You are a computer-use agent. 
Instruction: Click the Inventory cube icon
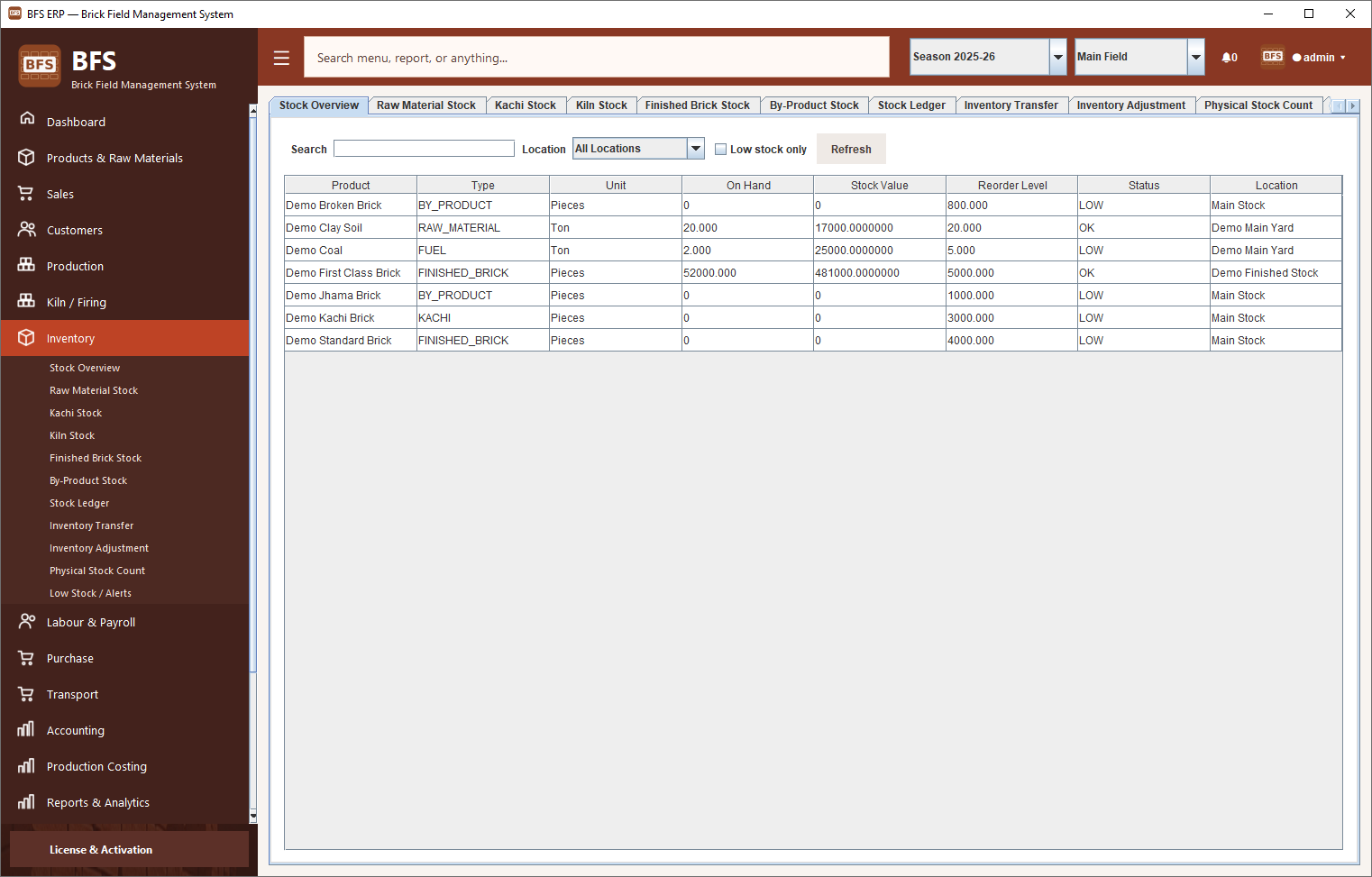point(27,338)
